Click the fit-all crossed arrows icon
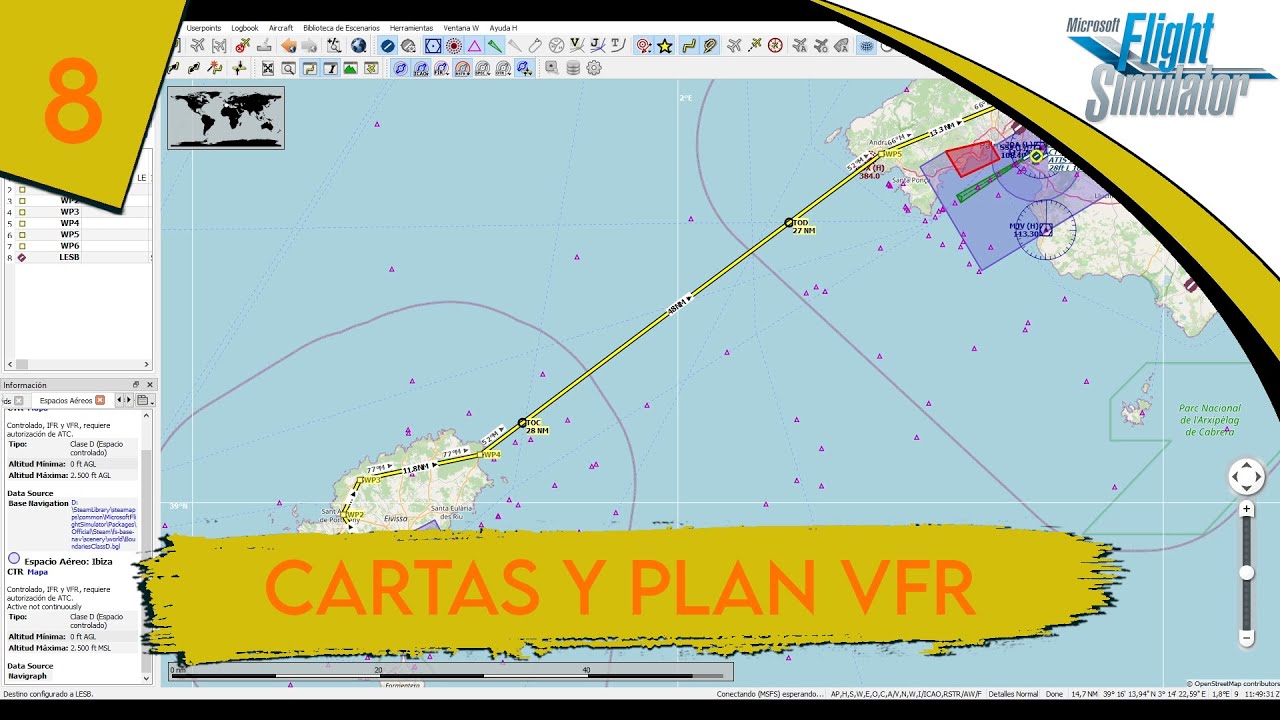Image resolution: width=1280 pixels, height=720 pixels. (267, 68)
